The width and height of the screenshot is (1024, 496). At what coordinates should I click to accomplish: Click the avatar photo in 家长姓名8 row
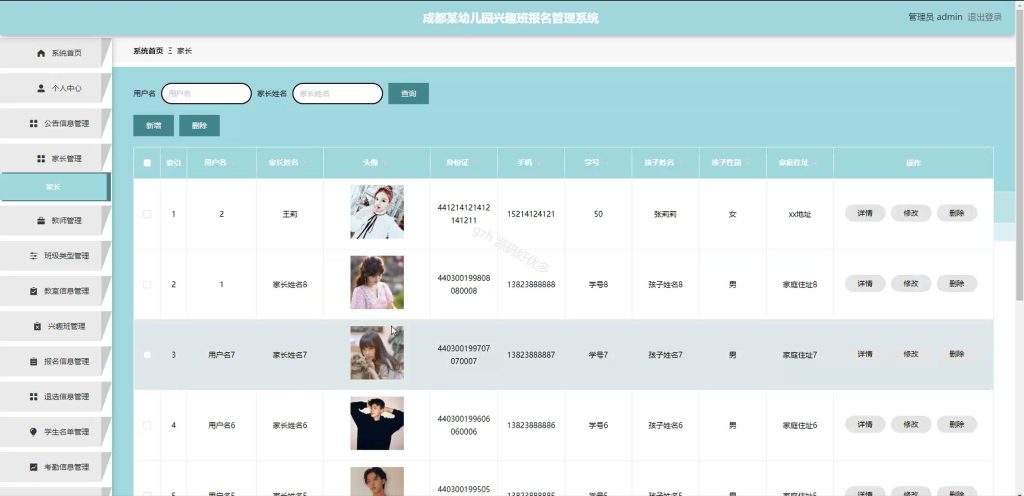coord(377,283)
